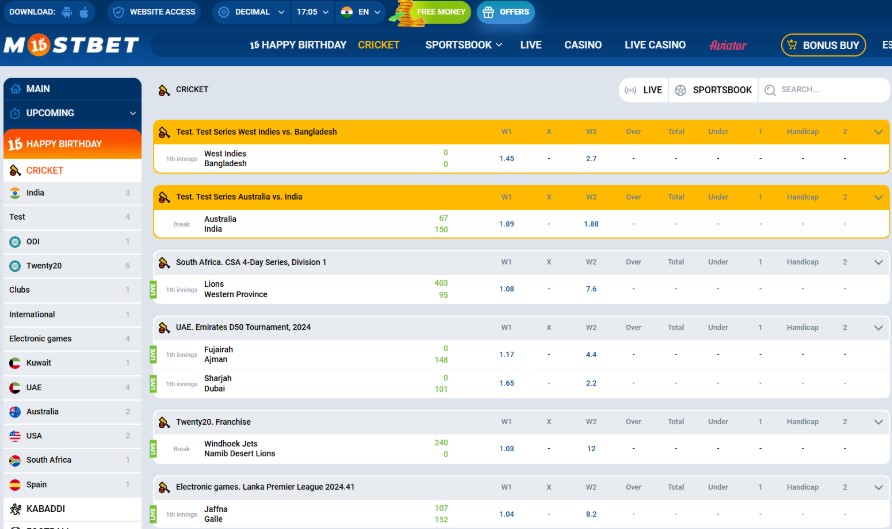Select Cricket in the sidebar
Screen dimensions: 892x529
tap(72, 170)
